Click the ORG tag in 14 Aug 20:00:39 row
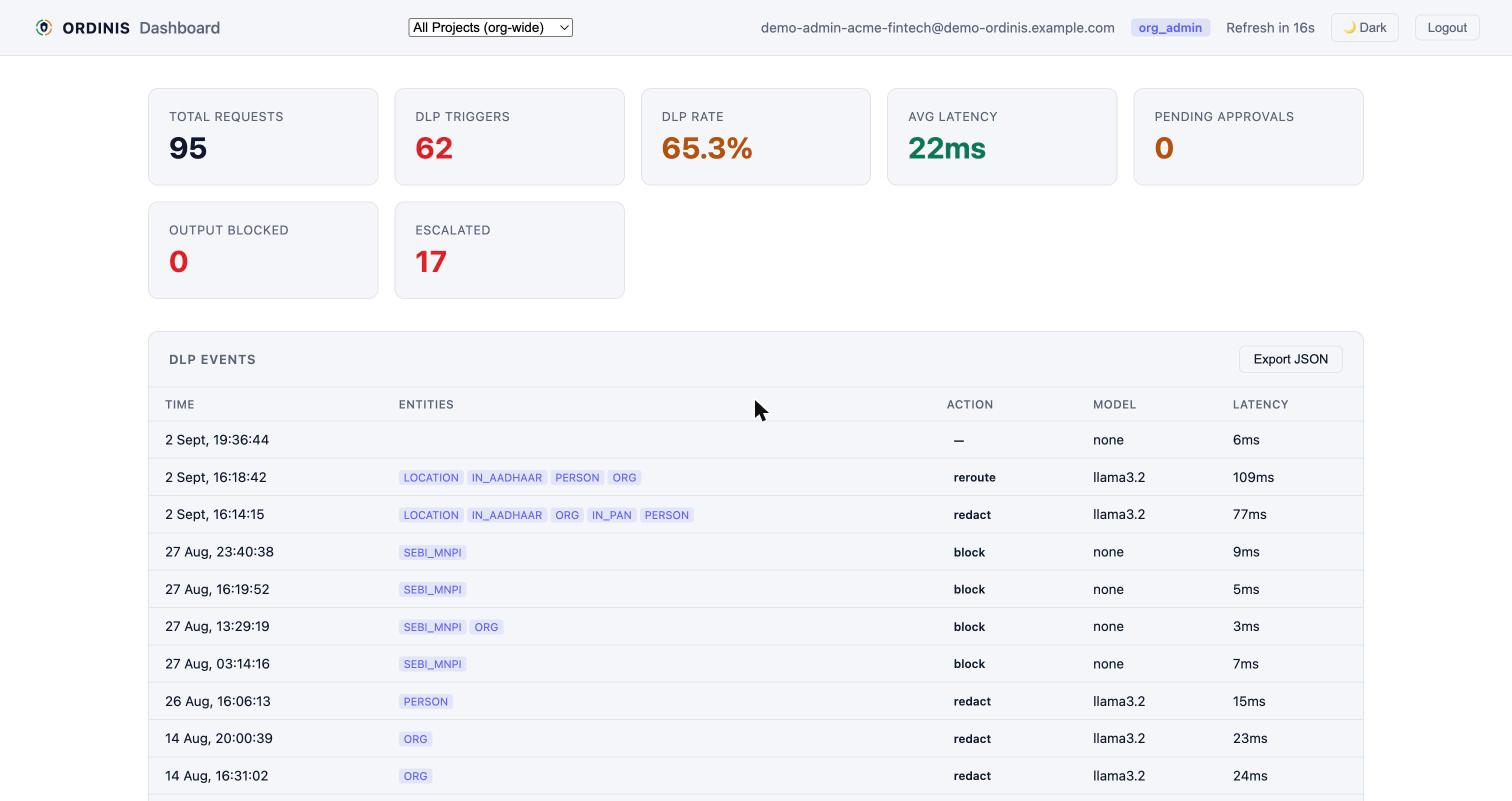 click(415, 739)
